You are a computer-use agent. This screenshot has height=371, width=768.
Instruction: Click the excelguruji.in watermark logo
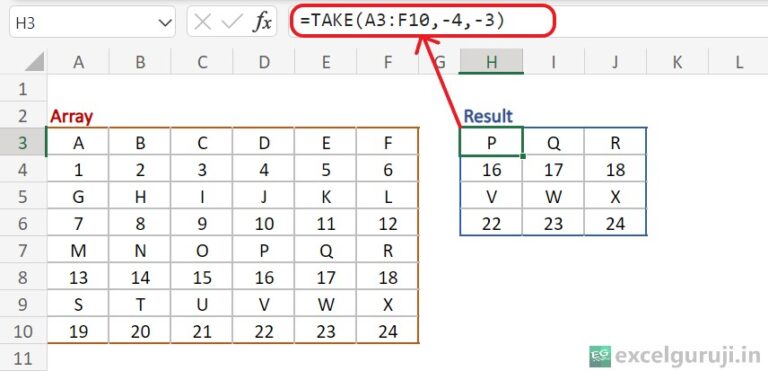coord(600,355)
